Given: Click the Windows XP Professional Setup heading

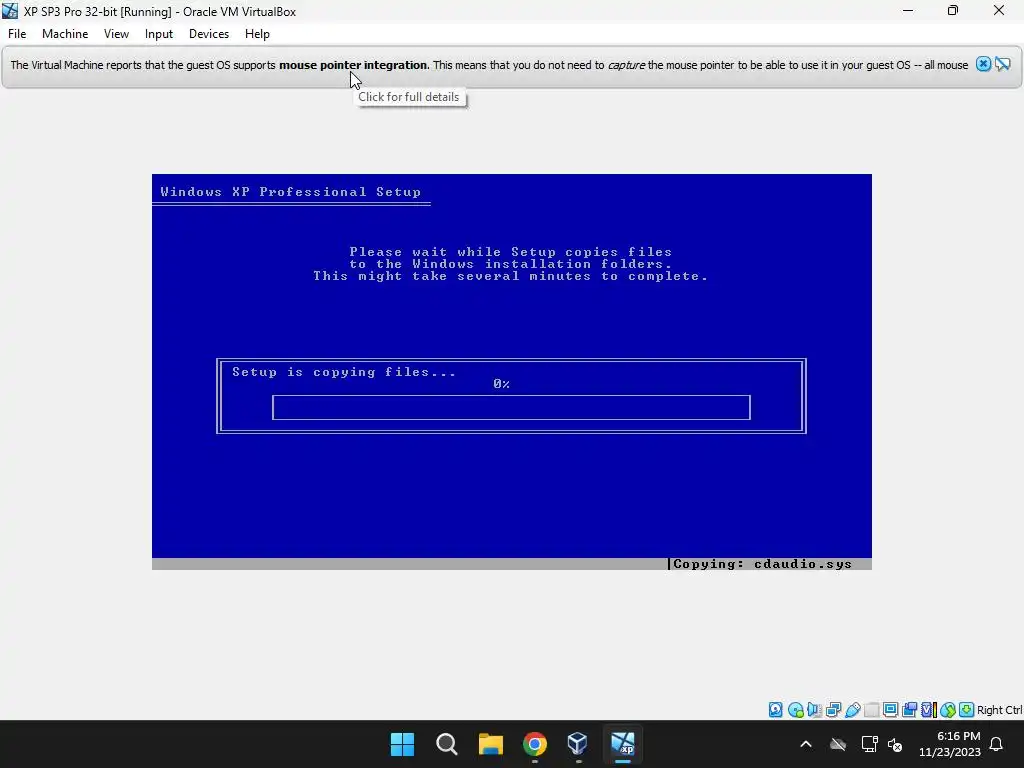Looking at the screenshot, I should 291,192.
